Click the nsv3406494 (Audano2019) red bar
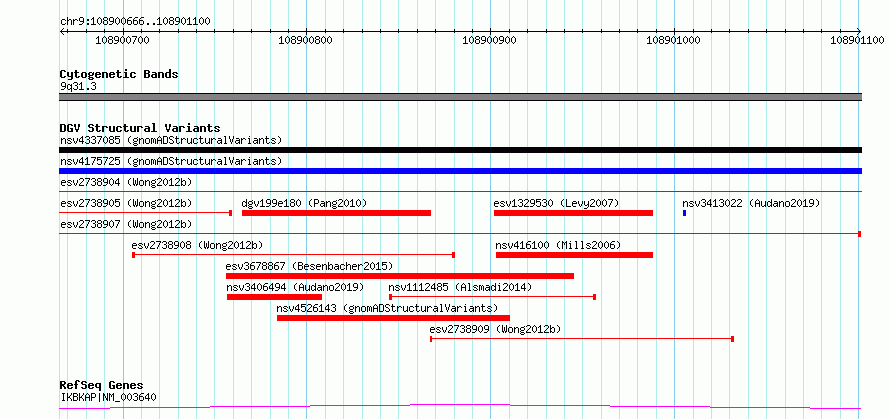The height and width of the screenshot is (419, 890). coord(275,297)
